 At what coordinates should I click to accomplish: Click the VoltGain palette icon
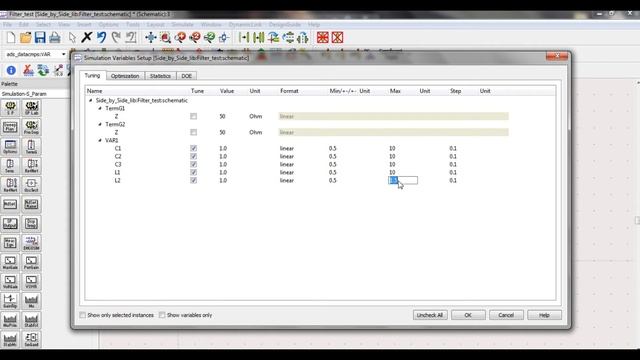coord(10,281)
